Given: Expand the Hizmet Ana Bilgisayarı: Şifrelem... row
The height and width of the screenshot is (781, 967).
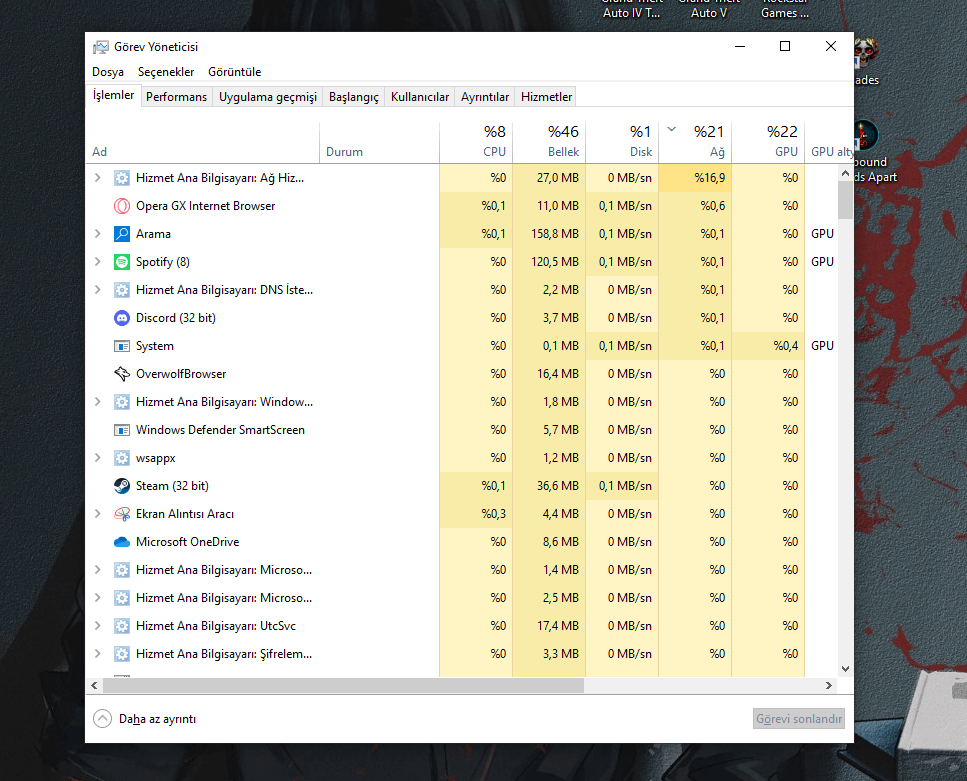Looking at the screenshot, I should click(x=97, y=654).
